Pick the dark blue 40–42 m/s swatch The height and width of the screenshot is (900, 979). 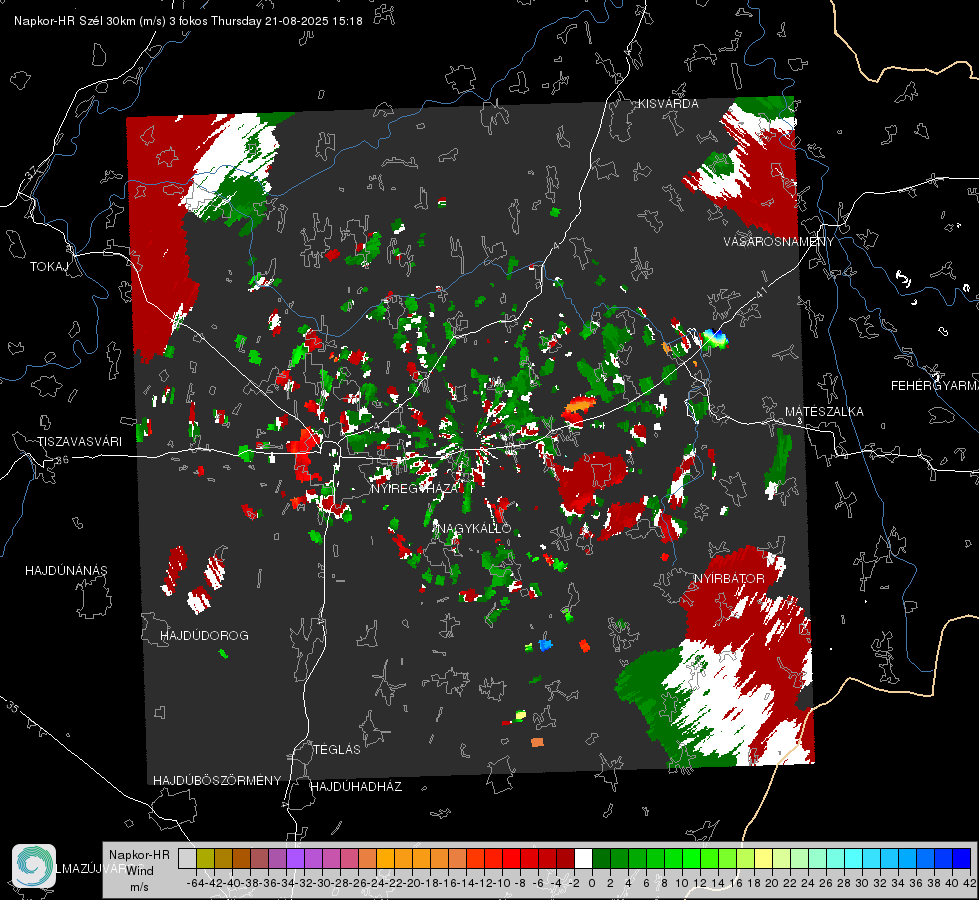(962, 859)
